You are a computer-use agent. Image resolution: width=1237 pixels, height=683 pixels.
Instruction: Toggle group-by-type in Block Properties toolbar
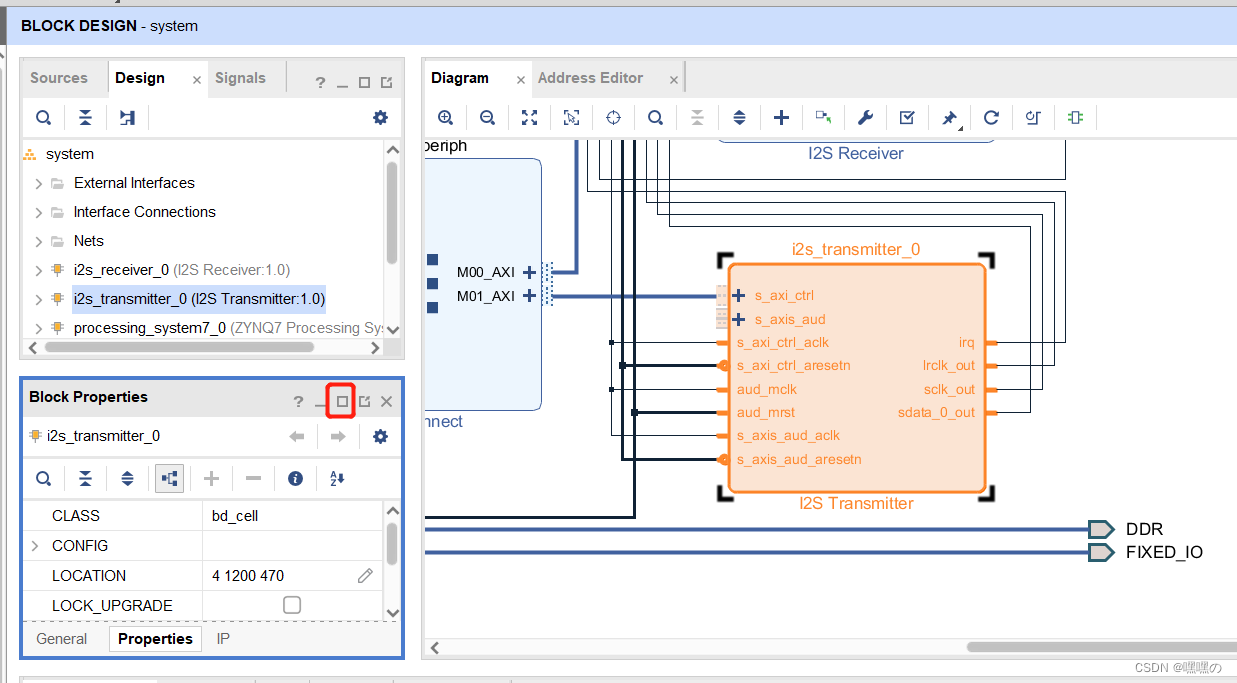click(x=169, y=478)
